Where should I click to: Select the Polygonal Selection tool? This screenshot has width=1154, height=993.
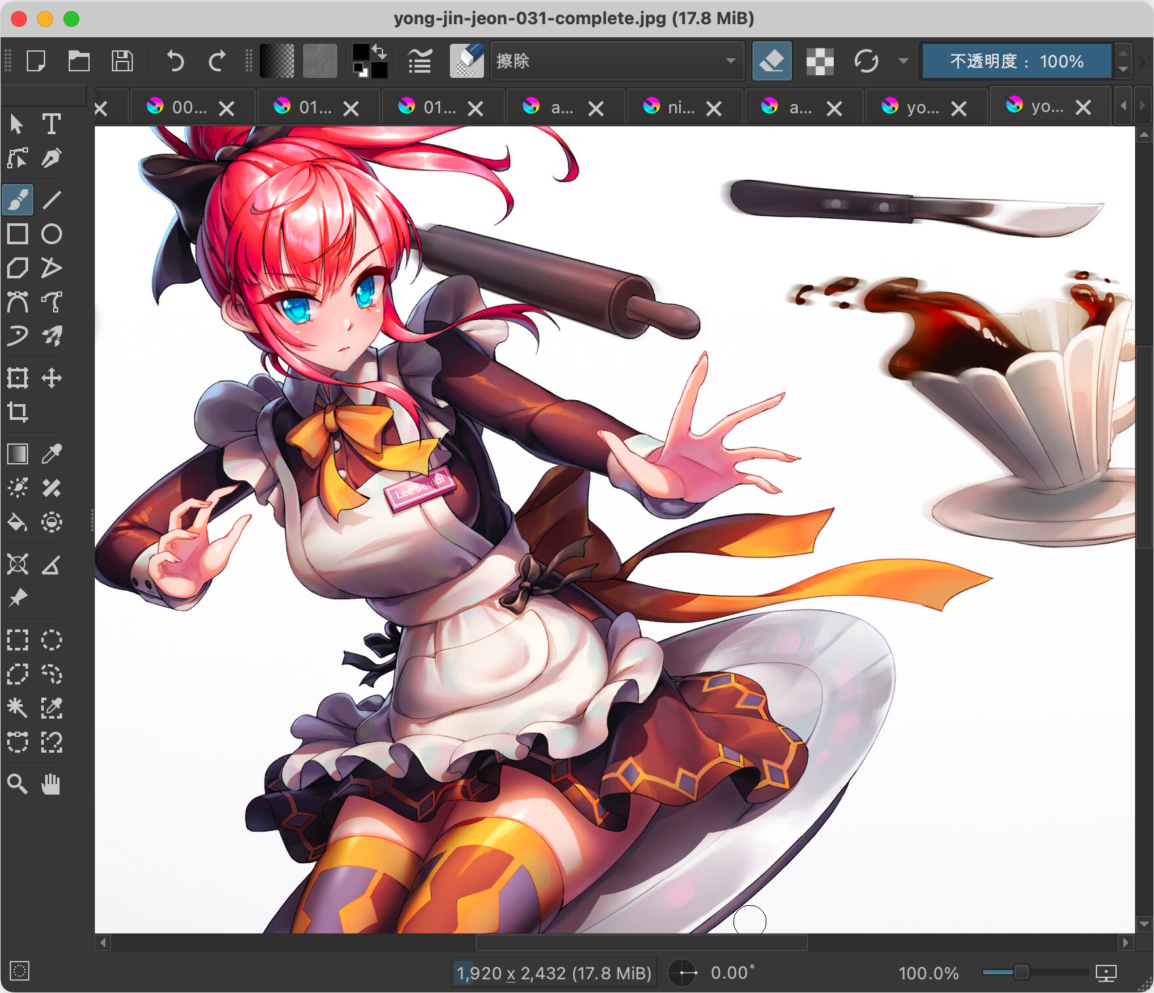17,674
